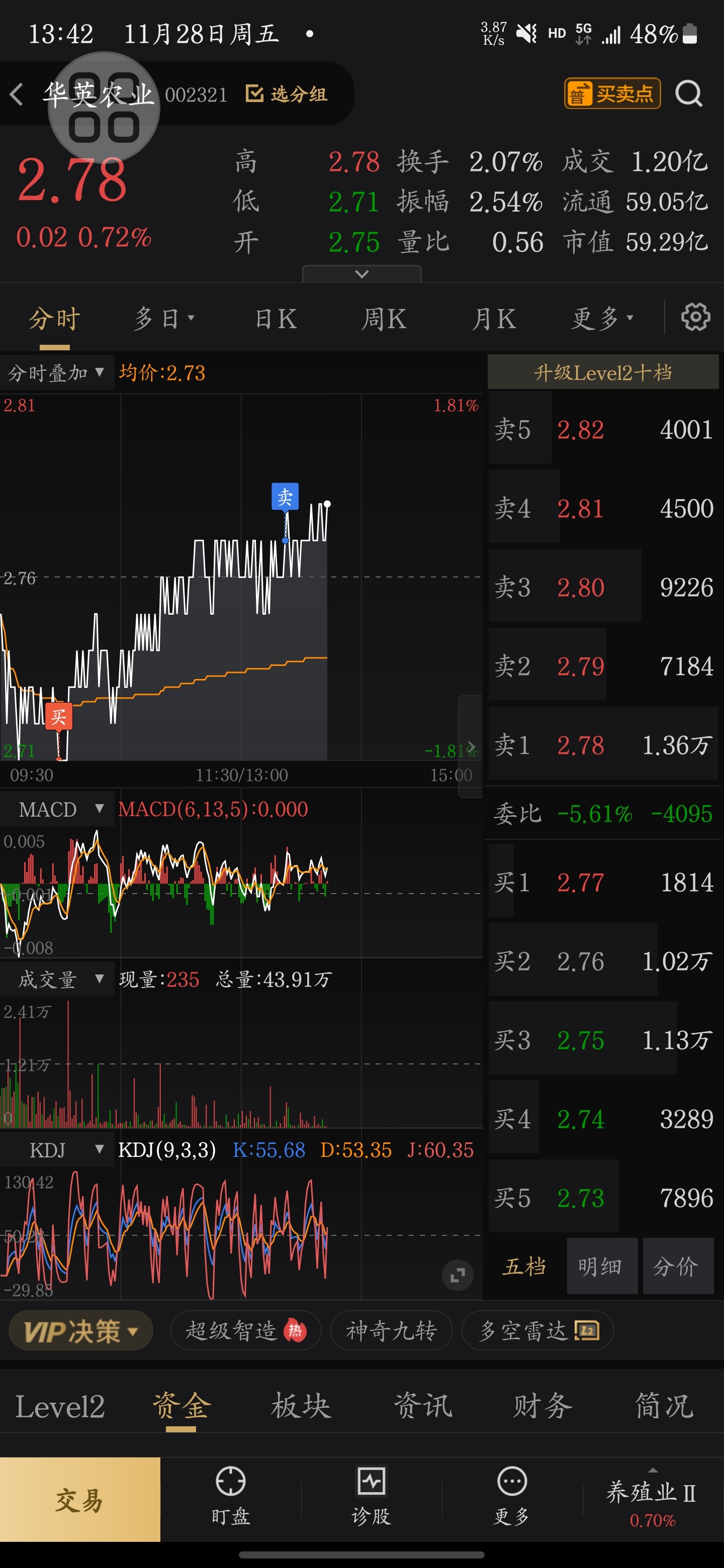The height and width of the screenshot is (1568, 724).
Task: Tap the 委比 -5.61% row
Action: click(x=603, y=813)
